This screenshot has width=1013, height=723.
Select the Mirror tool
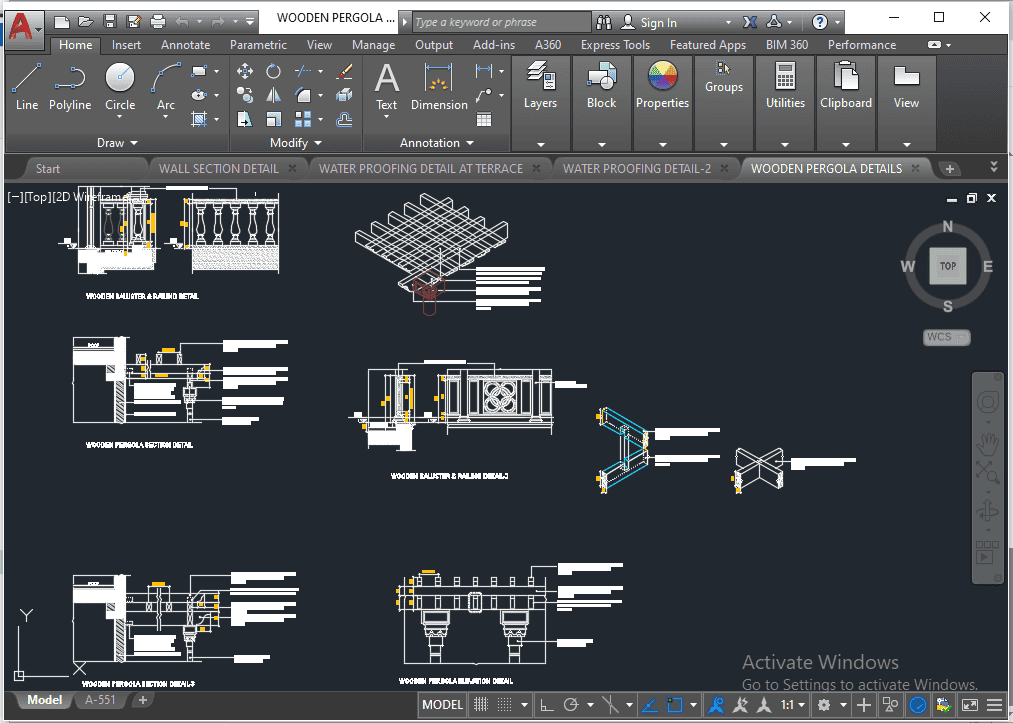tap(273, 95)
